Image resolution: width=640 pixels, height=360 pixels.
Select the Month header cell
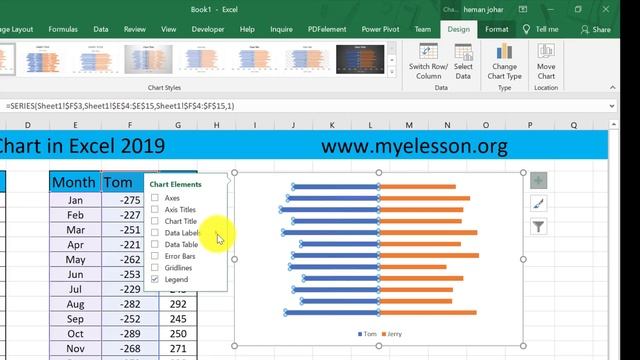(x=75, y=182)
